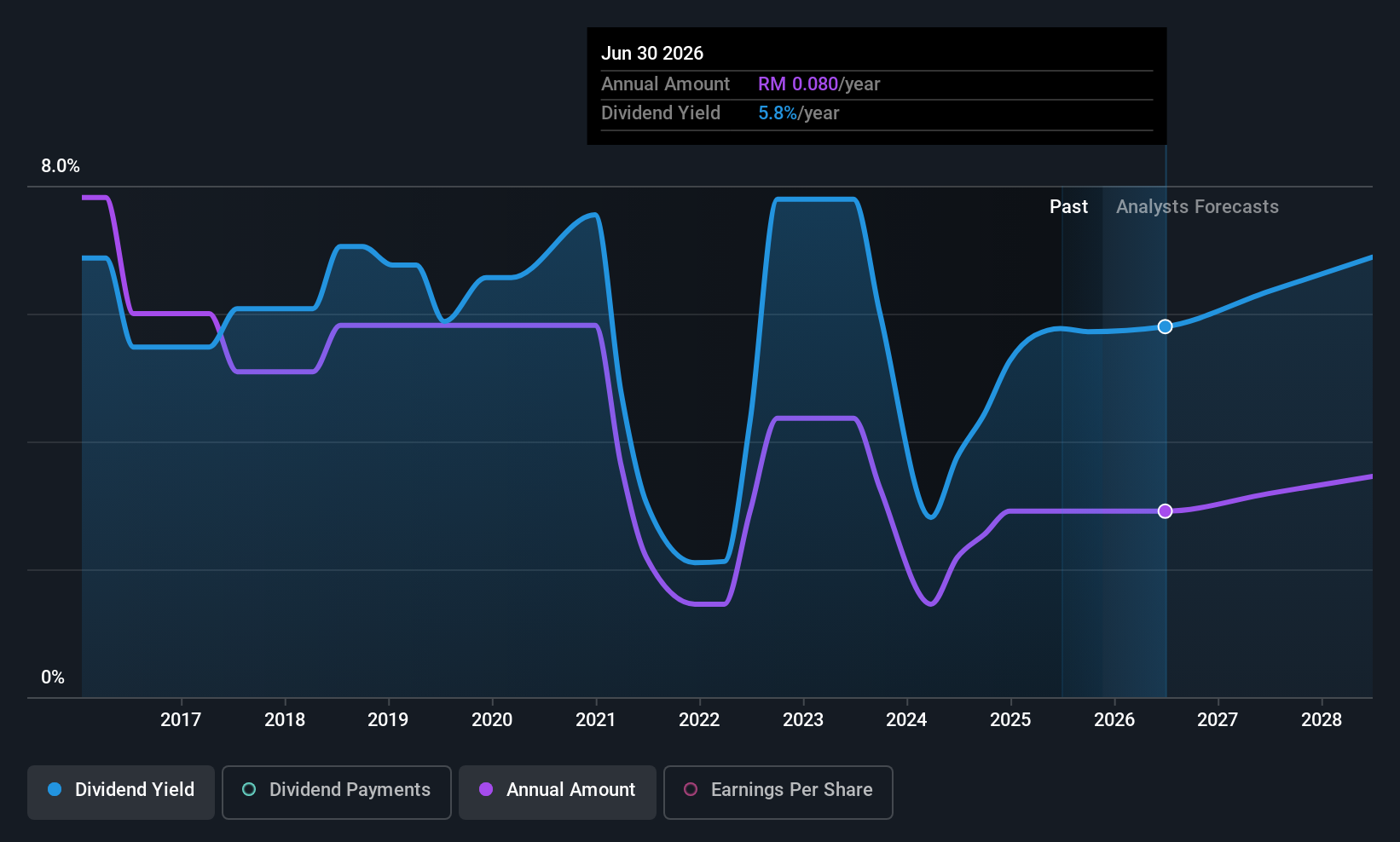The height and width of the screenshot is (842, 1400).
Task: Select the blue dividend yield data point marker
Action: coord(1166,326)
